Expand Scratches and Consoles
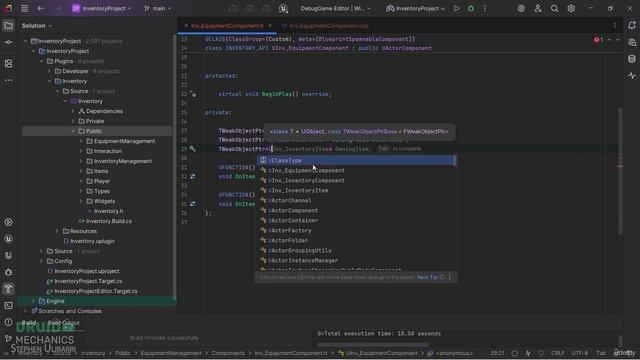Viewport: 640px width, 360px height. pos(26,311)
